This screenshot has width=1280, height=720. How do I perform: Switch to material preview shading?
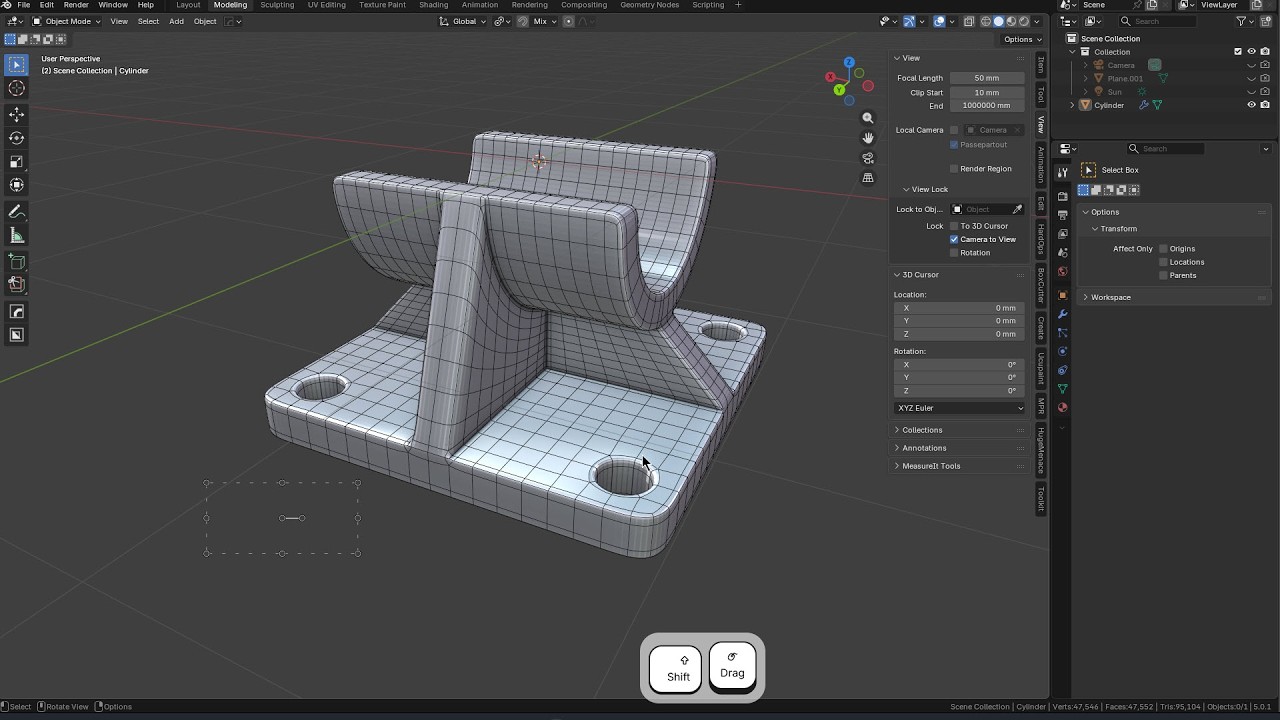[x=1011, y=21]
